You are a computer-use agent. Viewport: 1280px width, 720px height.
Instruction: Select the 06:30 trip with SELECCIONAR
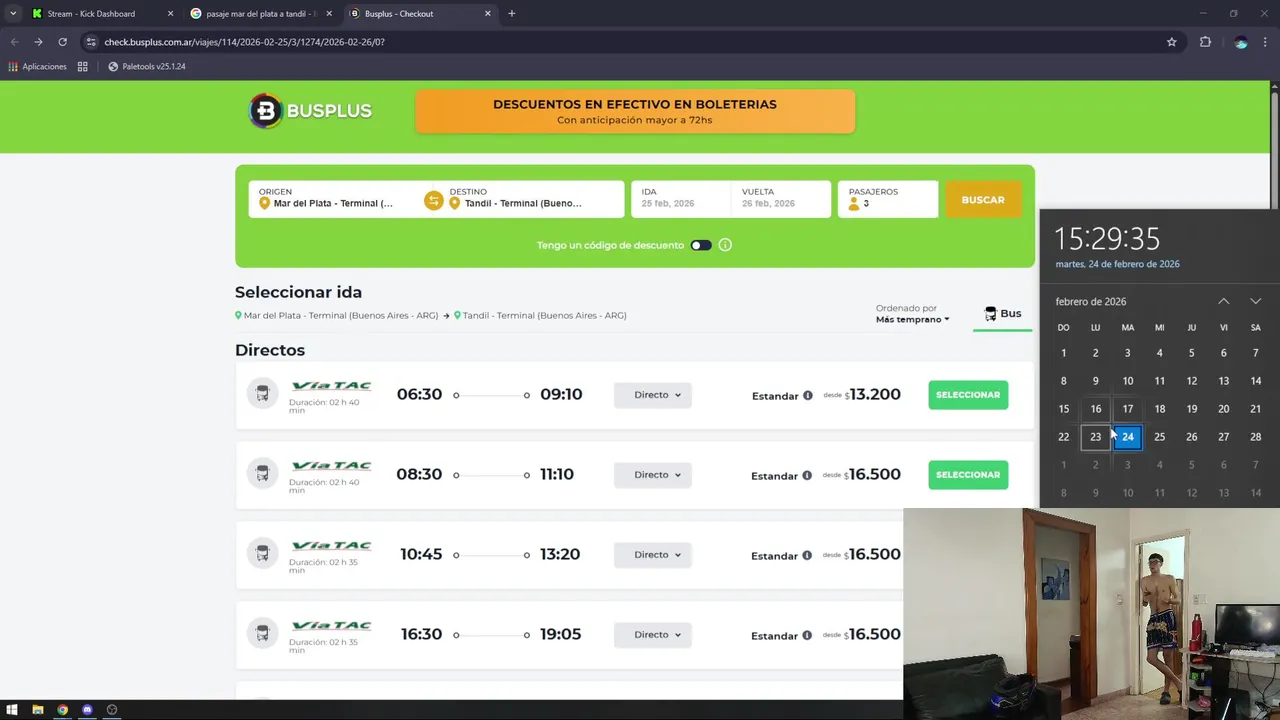(968, 395)
